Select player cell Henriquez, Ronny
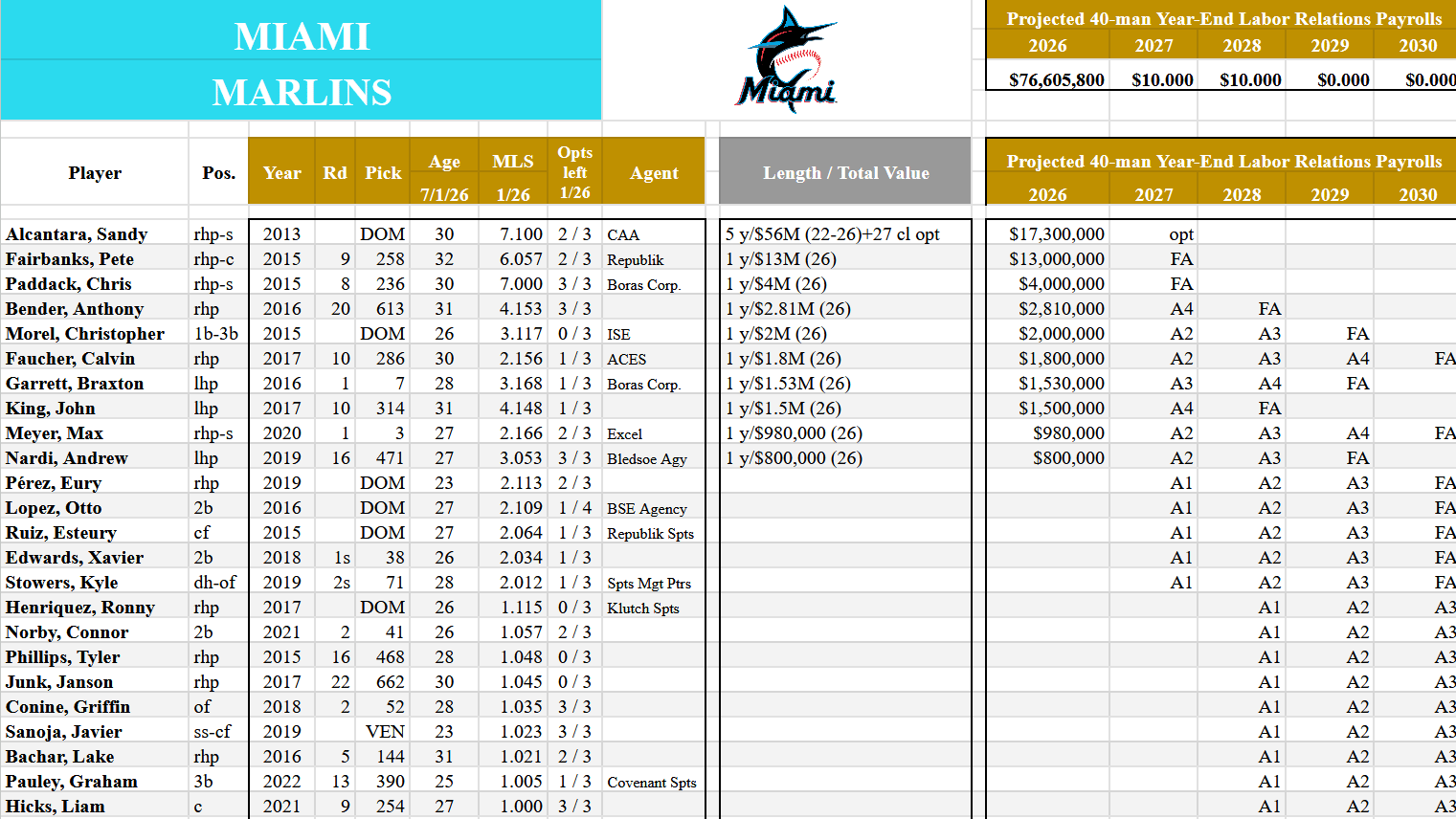 point(95,607)
